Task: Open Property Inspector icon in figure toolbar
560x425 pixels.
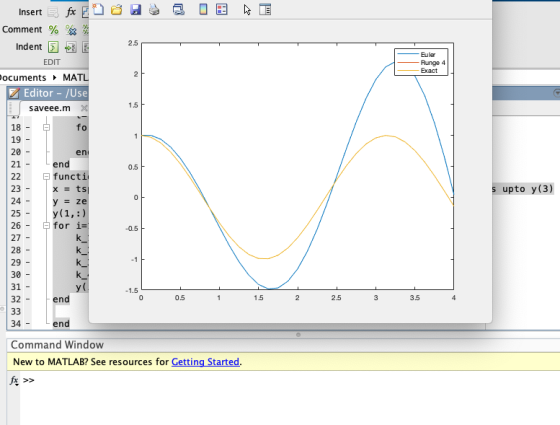Action: 265,9
